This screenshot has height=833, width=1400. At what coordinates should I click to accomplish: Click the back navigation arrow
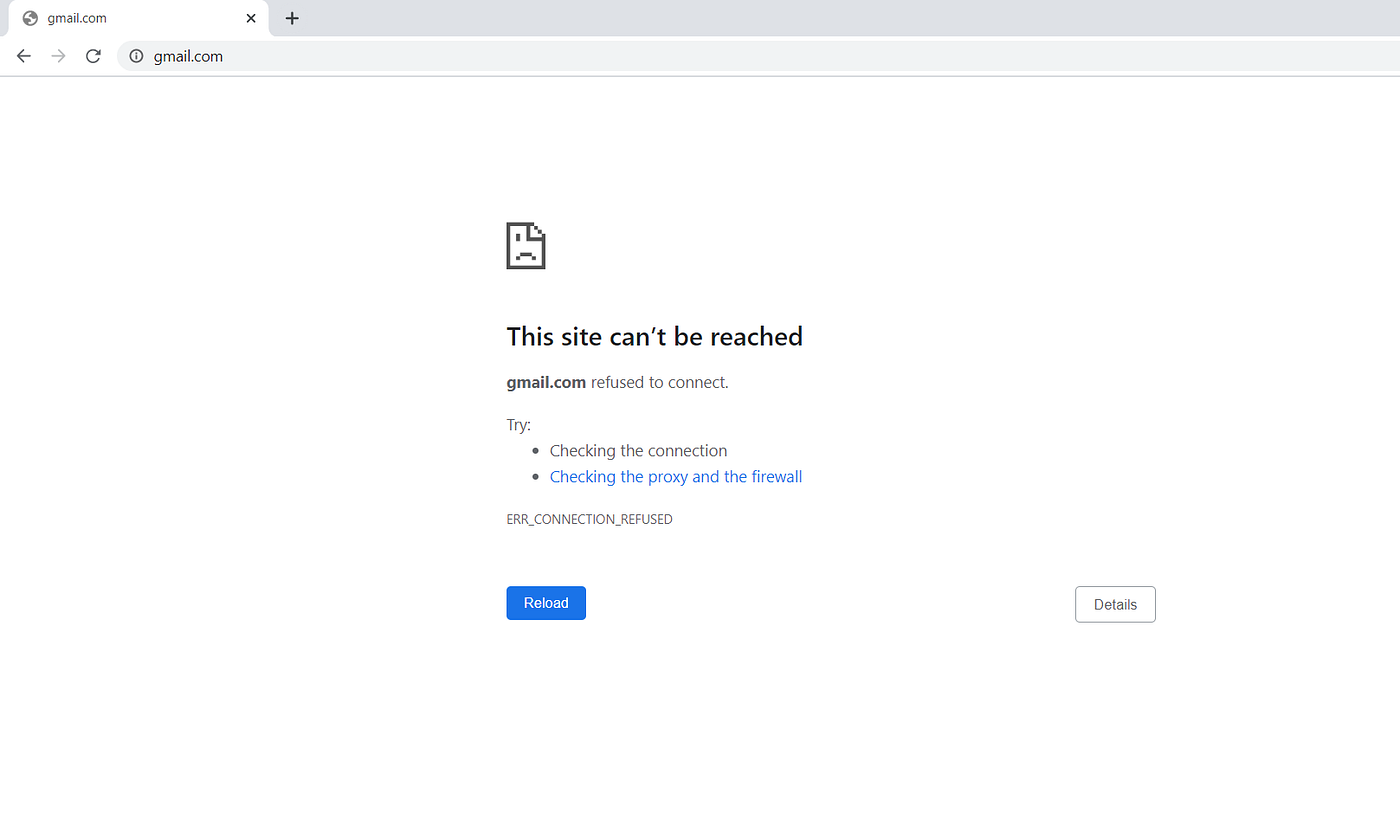pos(23,56)
